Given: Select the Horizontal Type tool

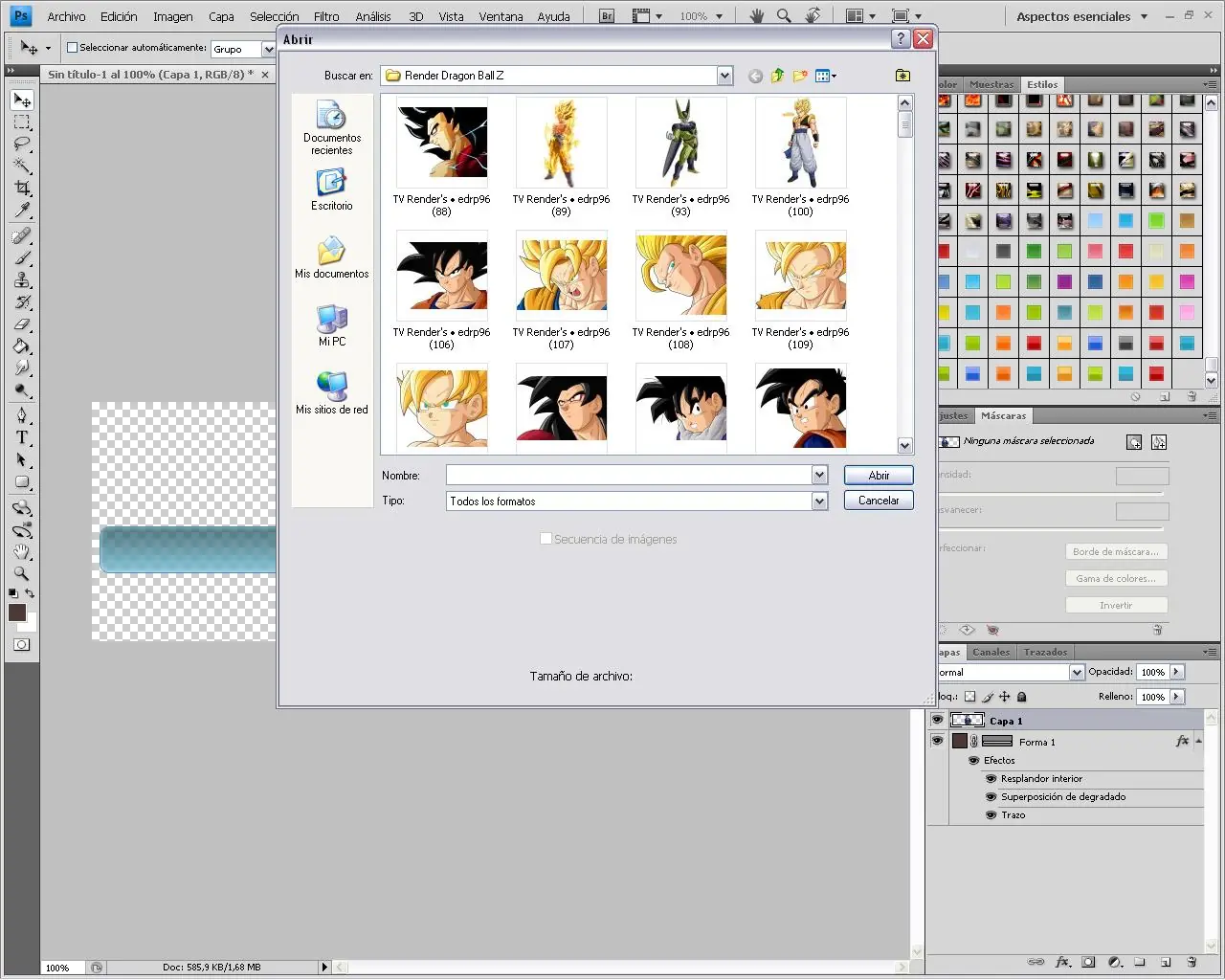Looking at the screenshot, I should click(22, 438).
